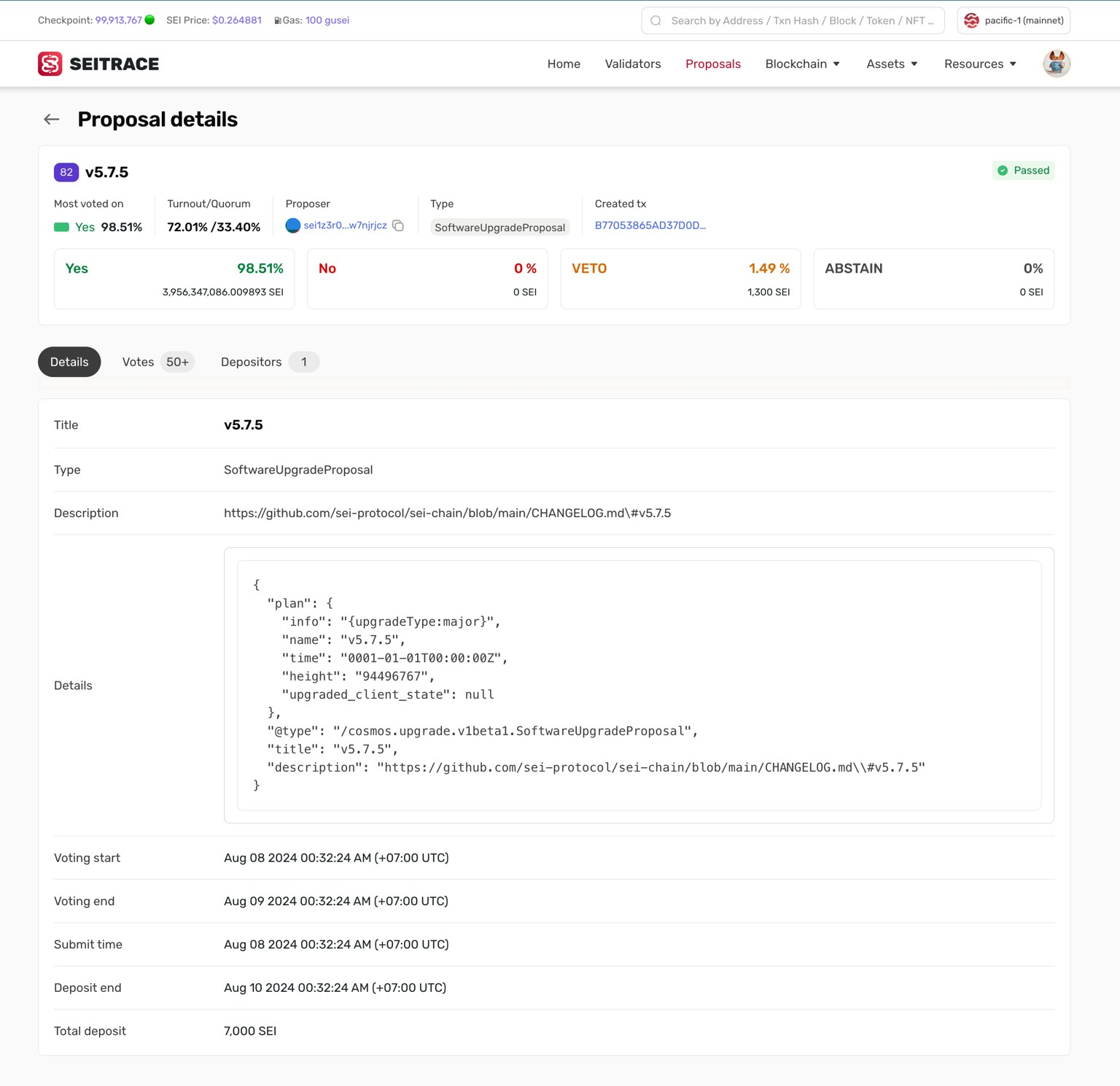Open the Validators menu item
Viewport: 1120px width, 1086px height.
click(633, 63)
